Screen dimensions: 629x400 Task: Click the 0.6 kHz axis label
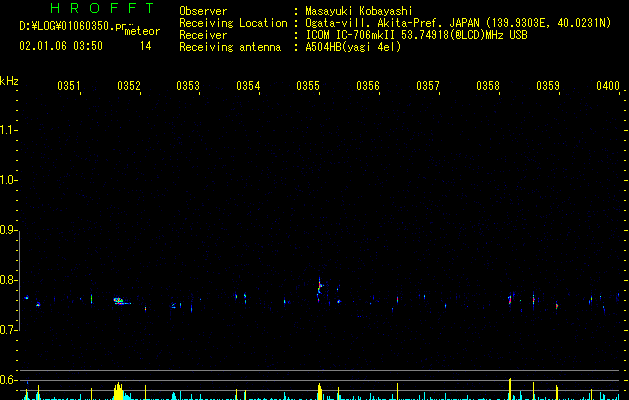8,380
